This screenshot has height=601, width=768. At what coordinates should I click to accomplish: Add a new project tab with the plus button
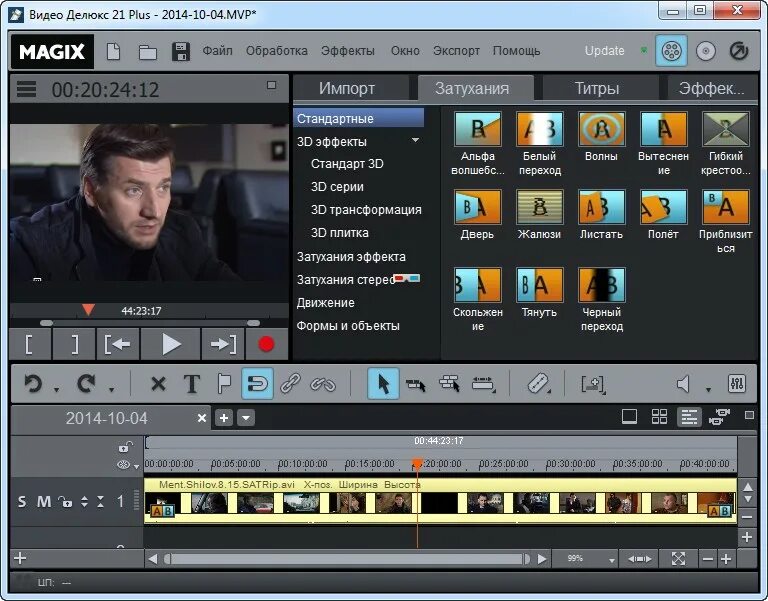pos(224,418)
